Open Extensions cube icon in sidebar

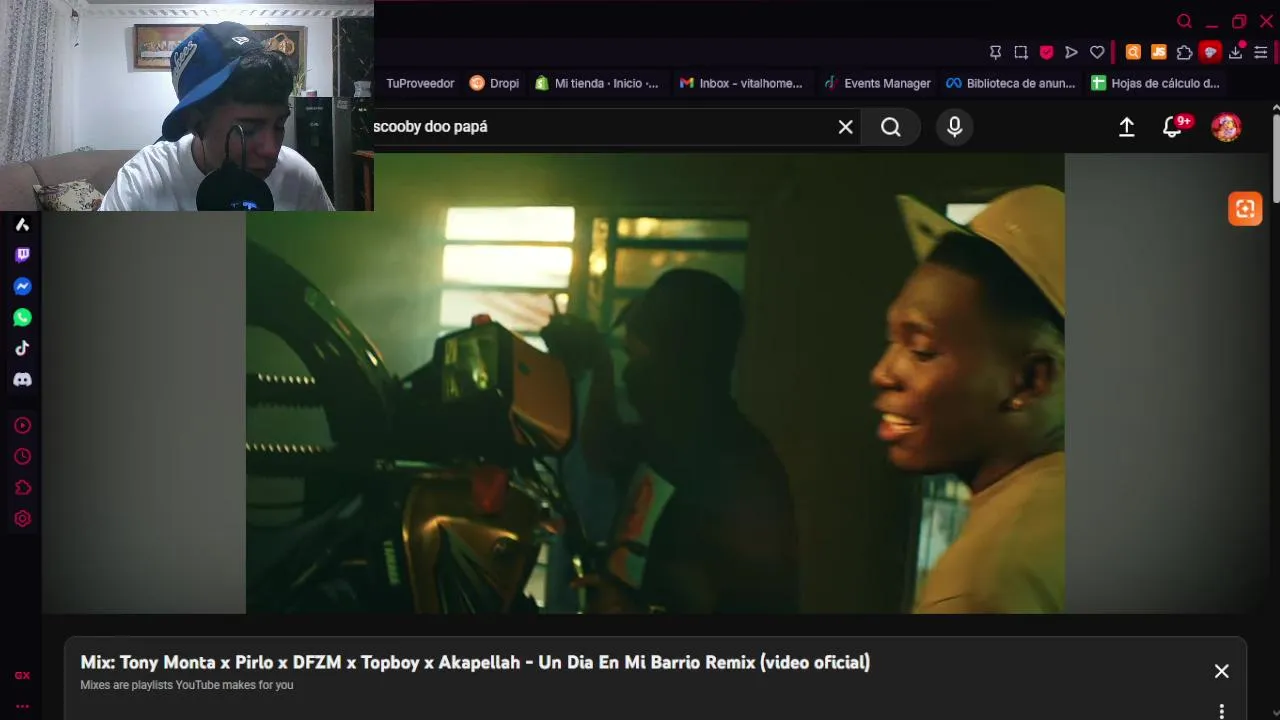point(22,487)
